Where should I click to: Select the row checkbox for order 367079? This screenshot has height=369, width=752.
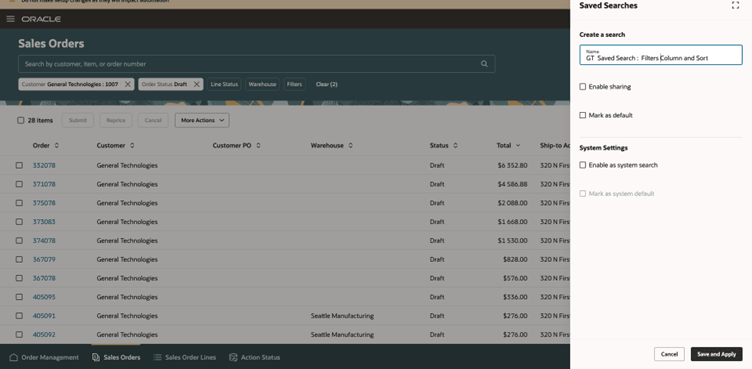(19, 259)
